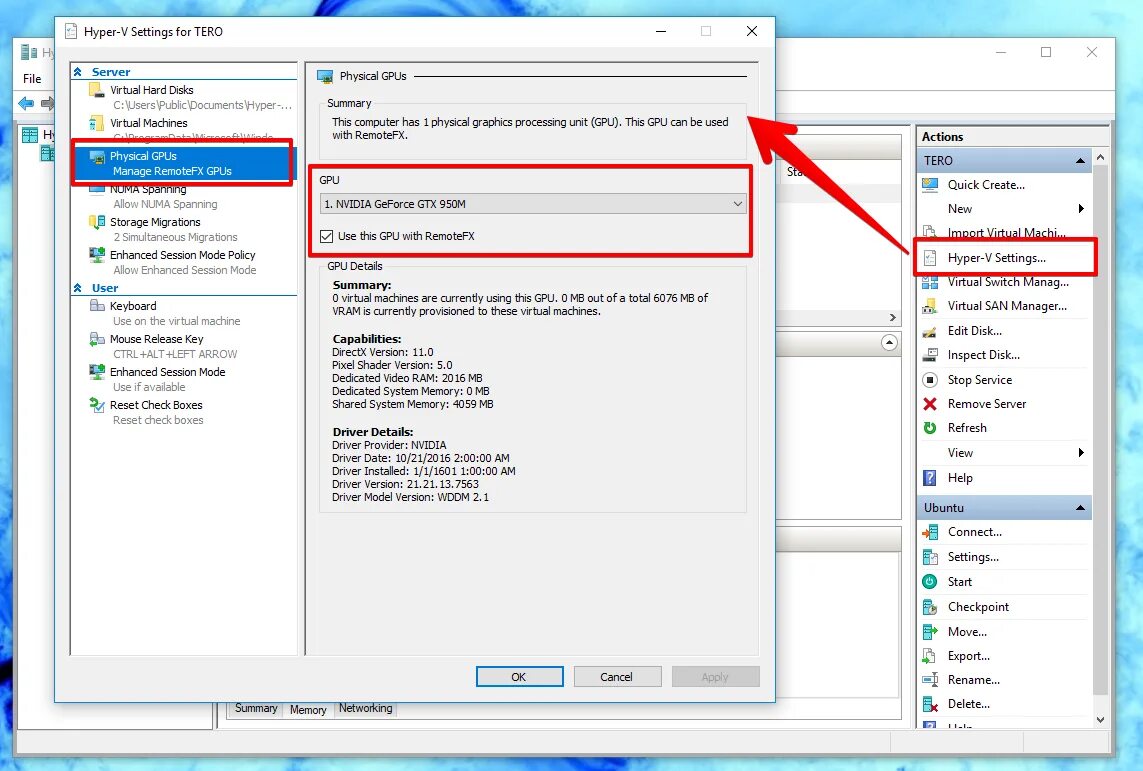Collapse the User section in settings list
This screenshot has width=1143, height=771.
78,288
